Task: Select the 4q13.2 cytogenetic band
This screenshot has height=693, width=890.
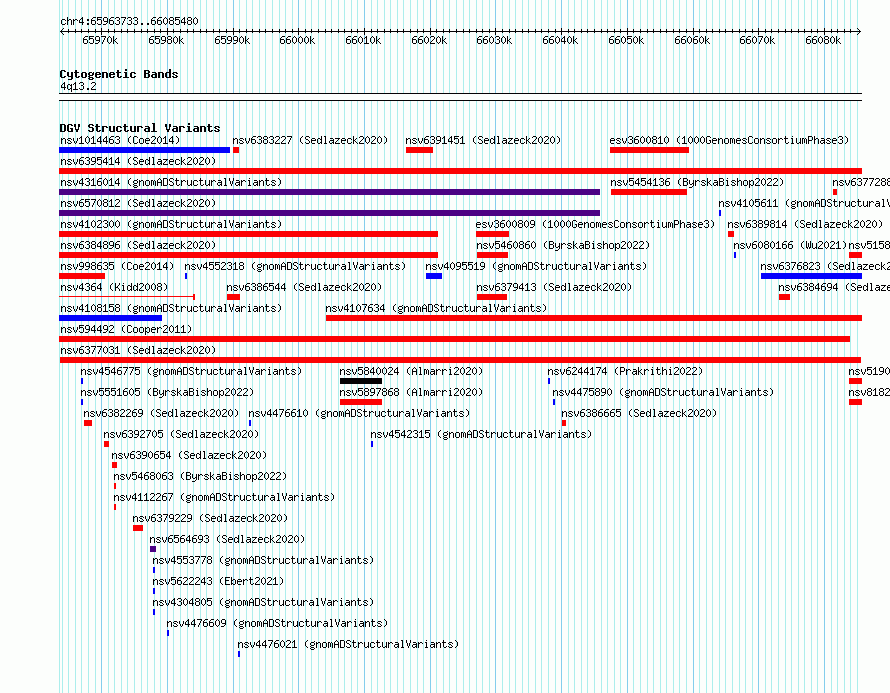Action: point(78,87)
